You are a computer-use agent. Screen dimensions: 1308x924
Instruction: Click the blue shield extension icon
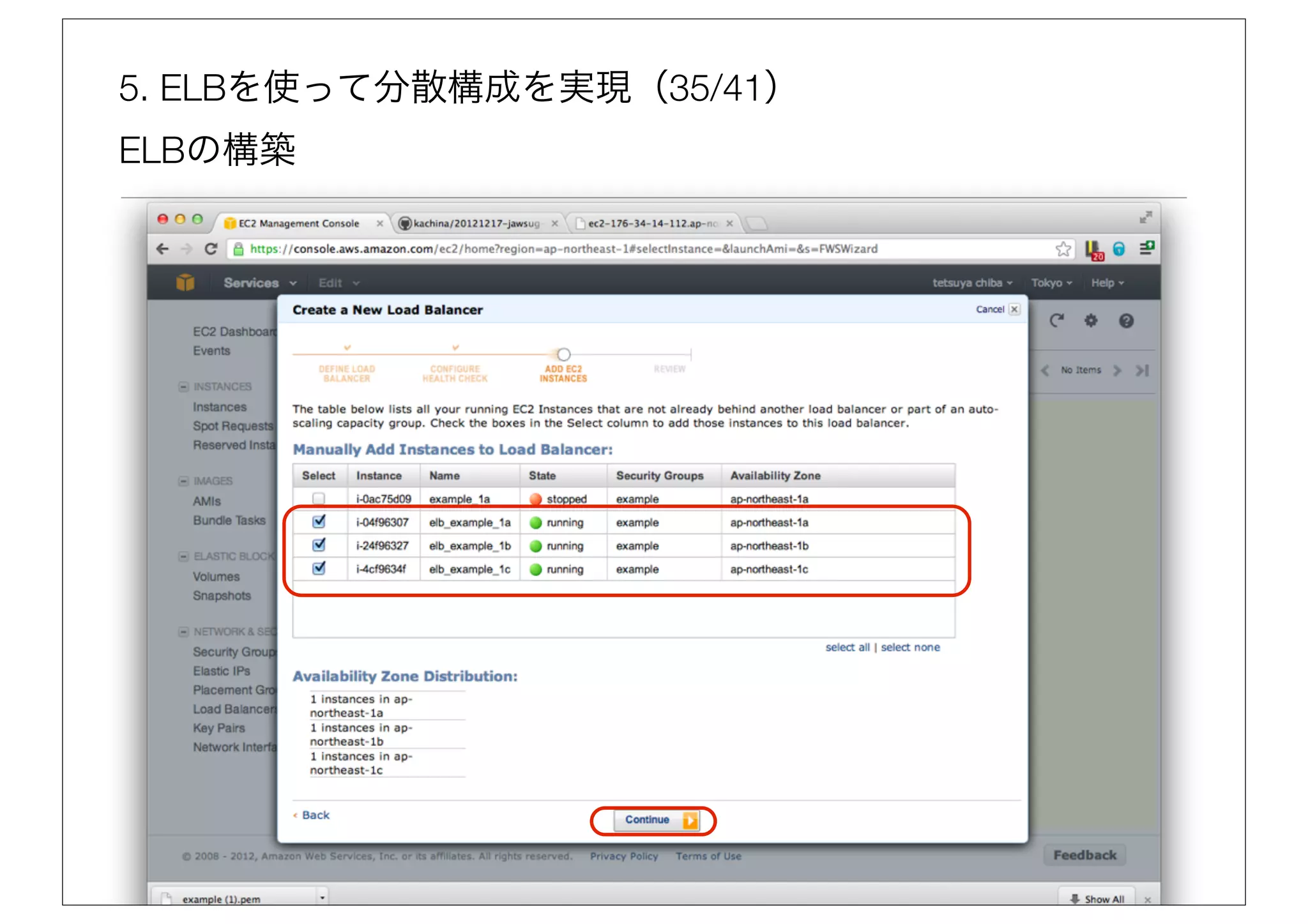point(1119,249)
